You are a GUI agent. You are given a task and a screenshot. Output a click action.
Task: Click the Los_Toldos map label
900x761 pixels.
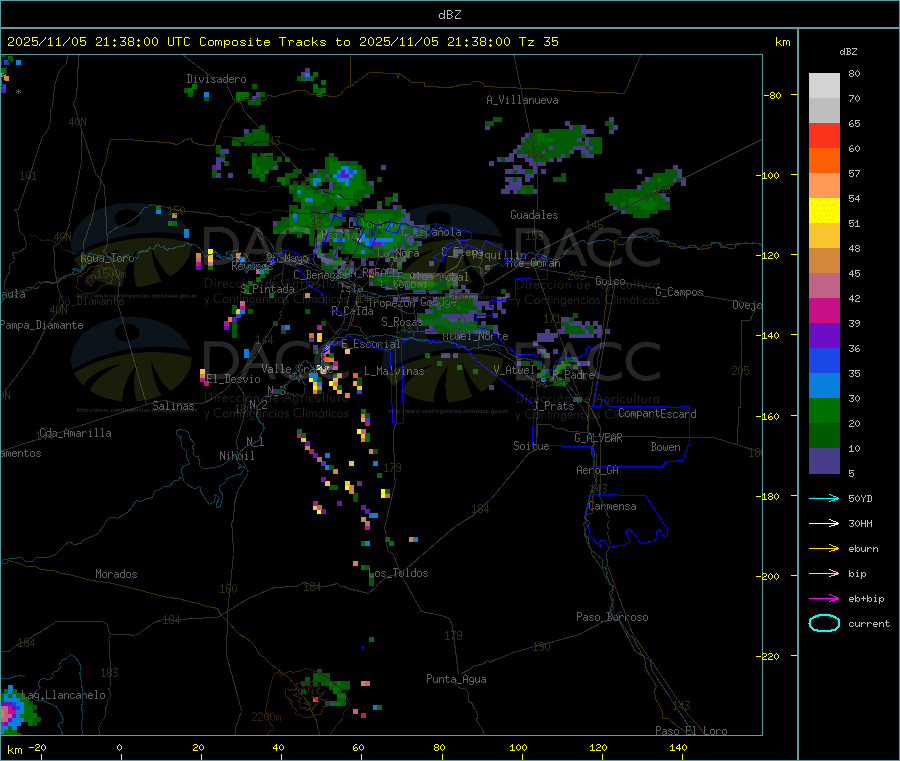[x=398, y=573]
